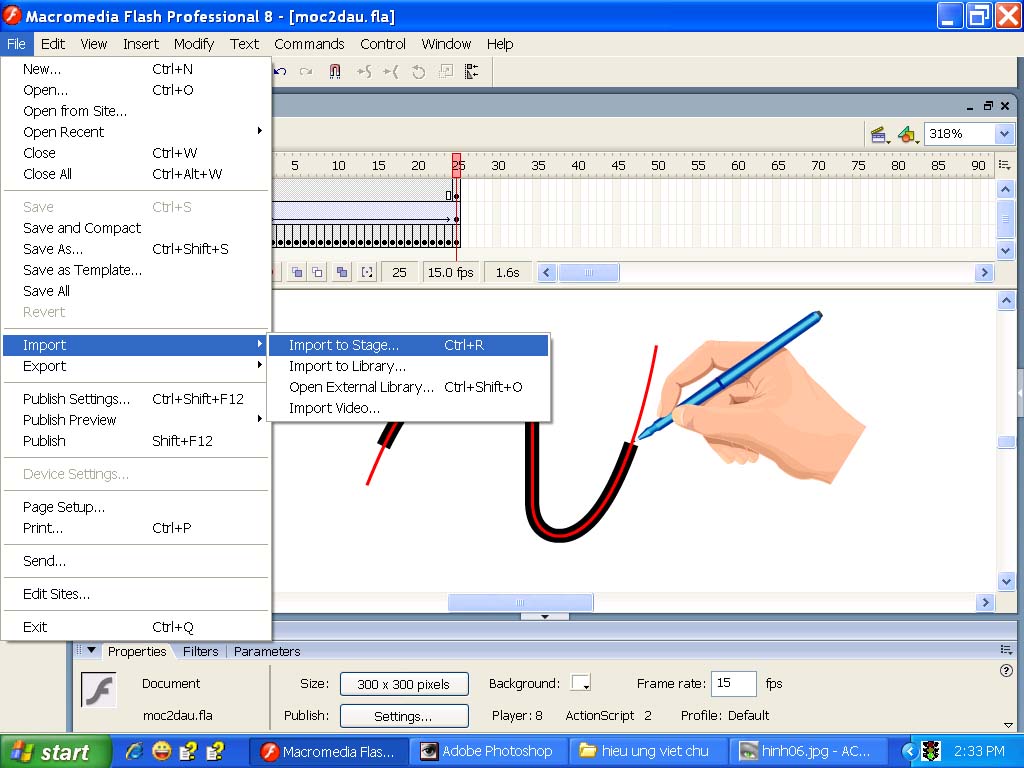Restore down the moc2dau.fla document window

coord(988,106)
